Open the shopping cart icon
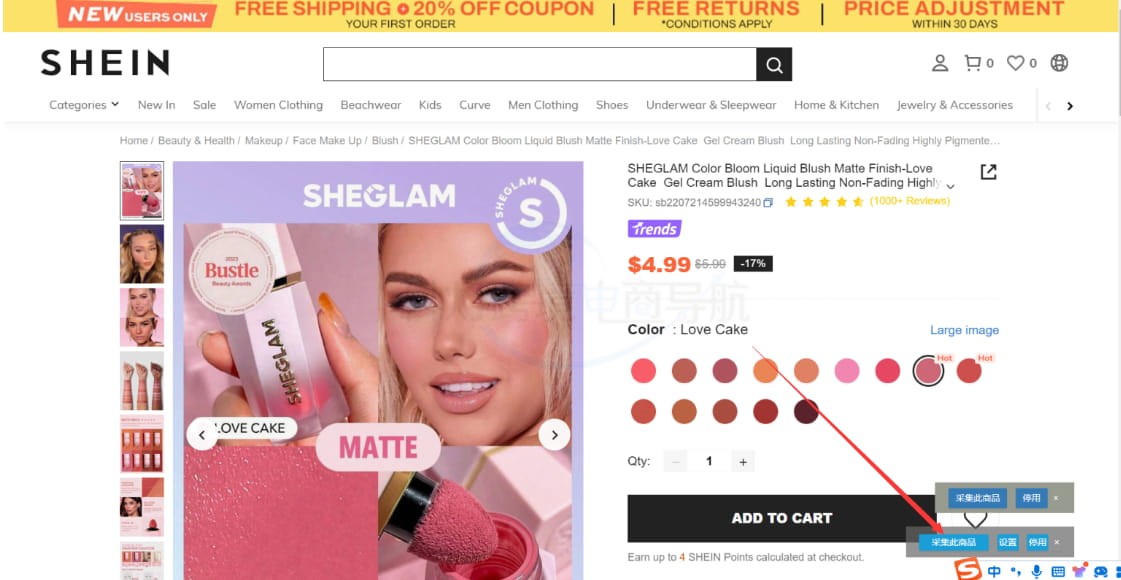Viewport: 1121px width, 580px height. point(972,63)
